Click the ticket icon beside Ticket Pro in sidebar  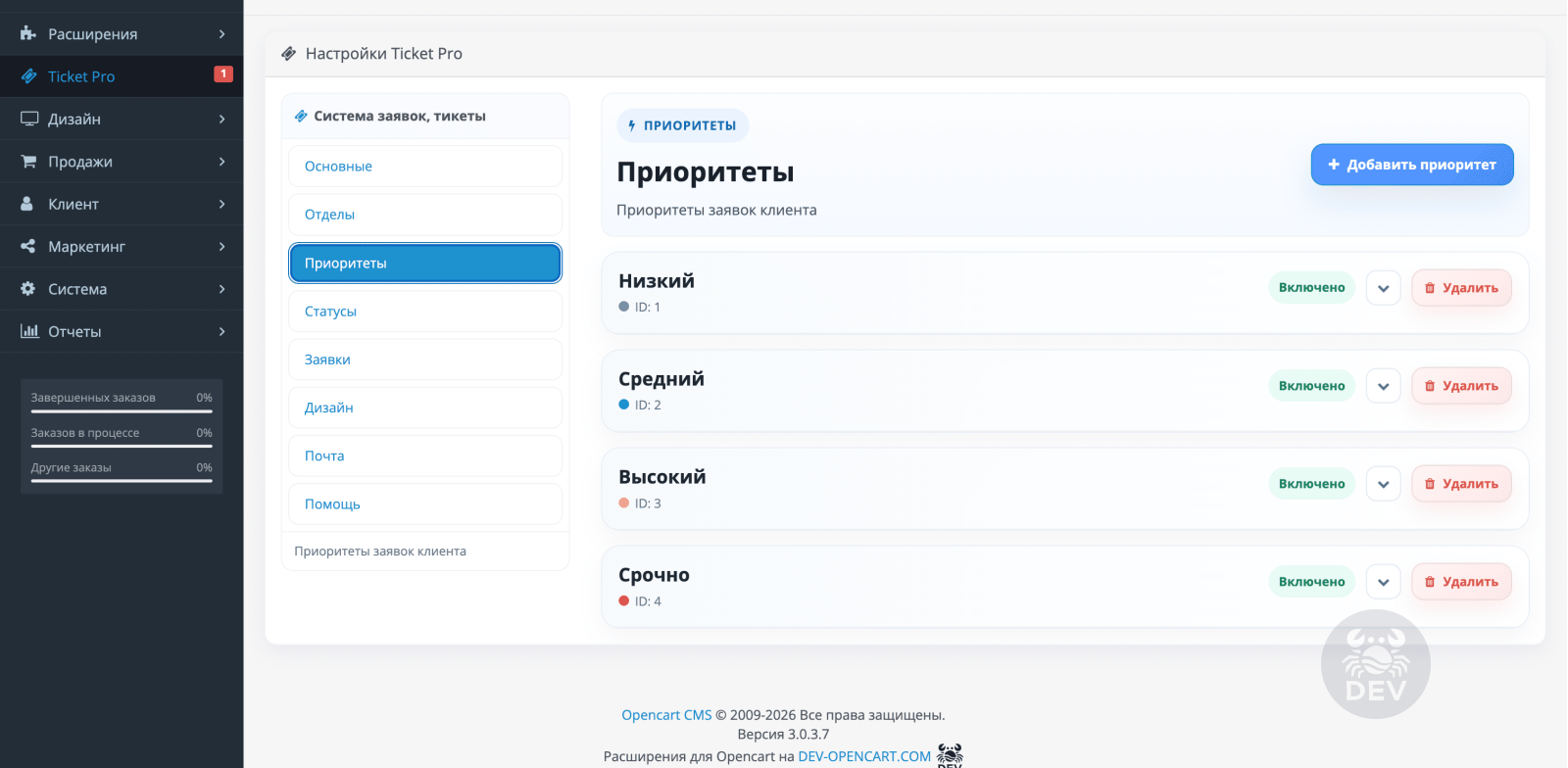coord(28,76)
